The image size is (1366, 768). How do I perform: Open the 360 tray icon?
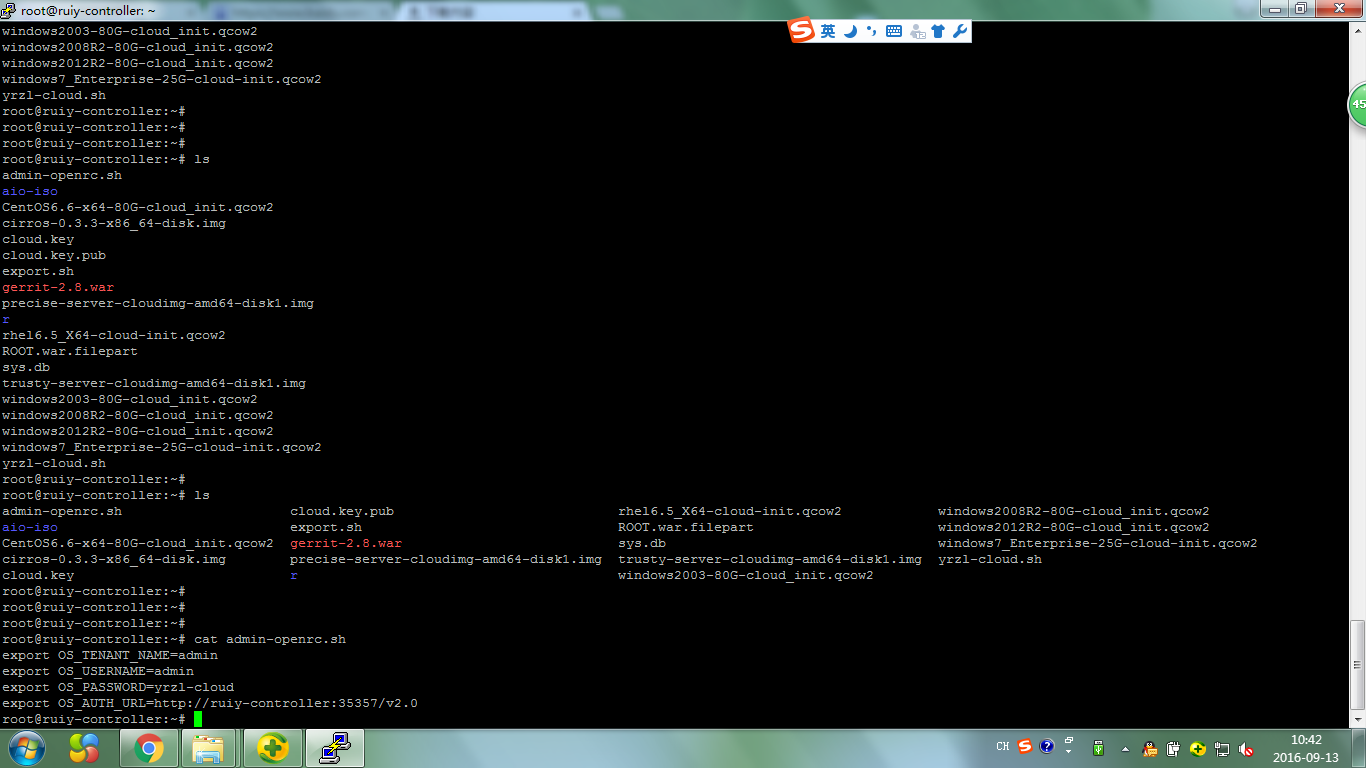tap(1197, 748)
